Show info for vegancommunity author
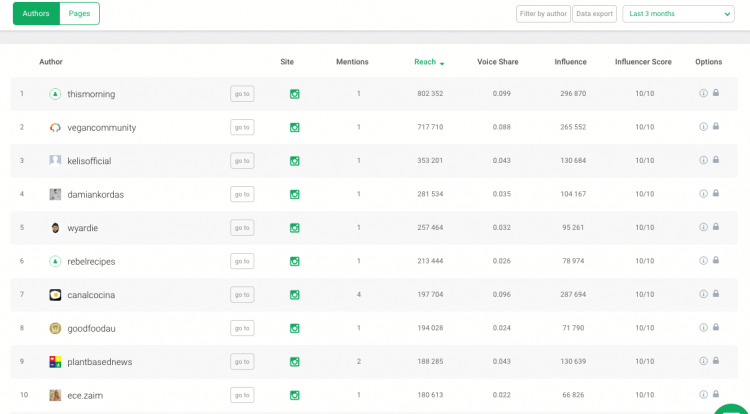This screenshot has height=414, width=750. pos(703,127)
